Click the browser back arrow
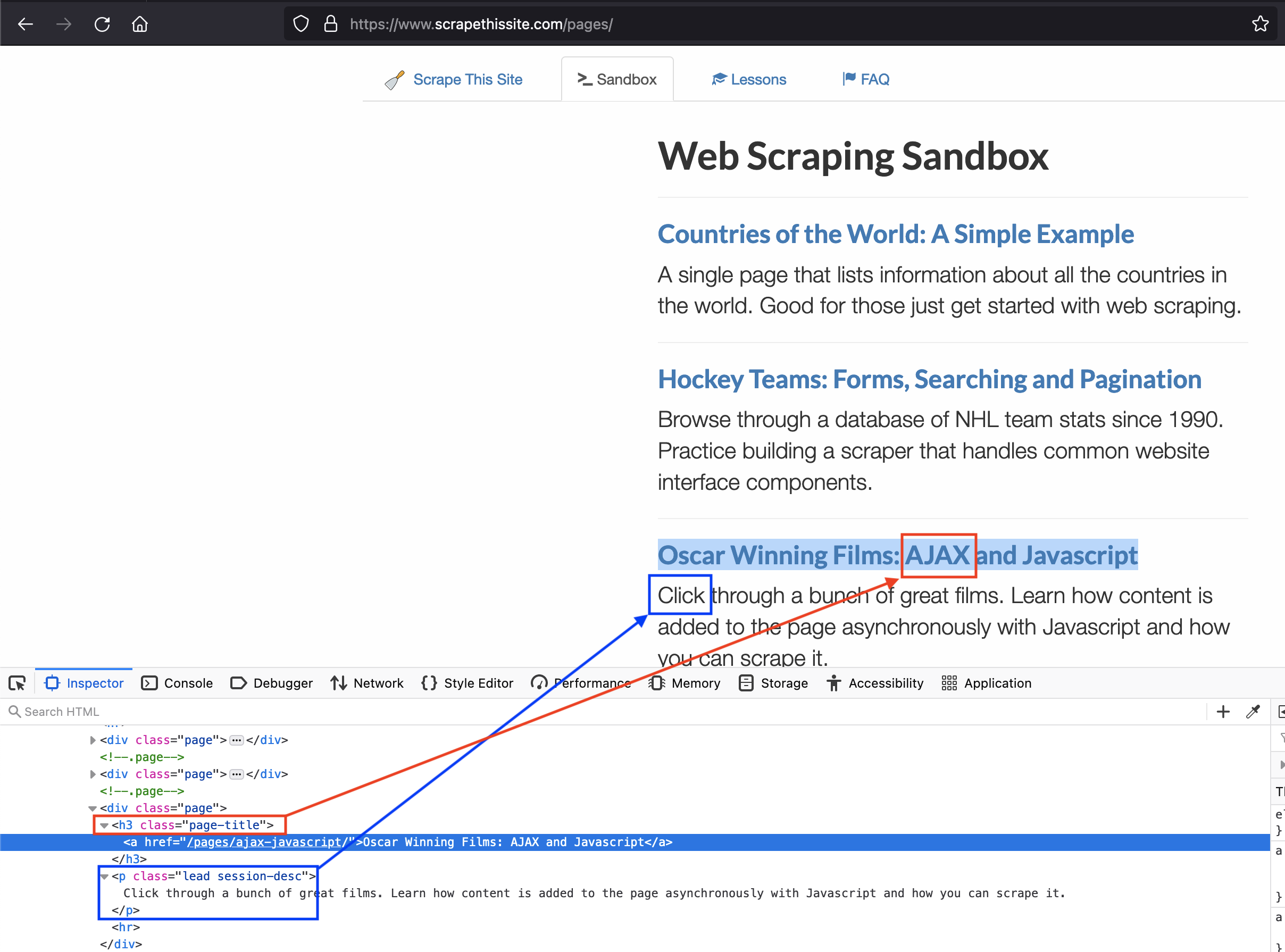This screenshot has width=1285, height=952. tap(26, 24)
